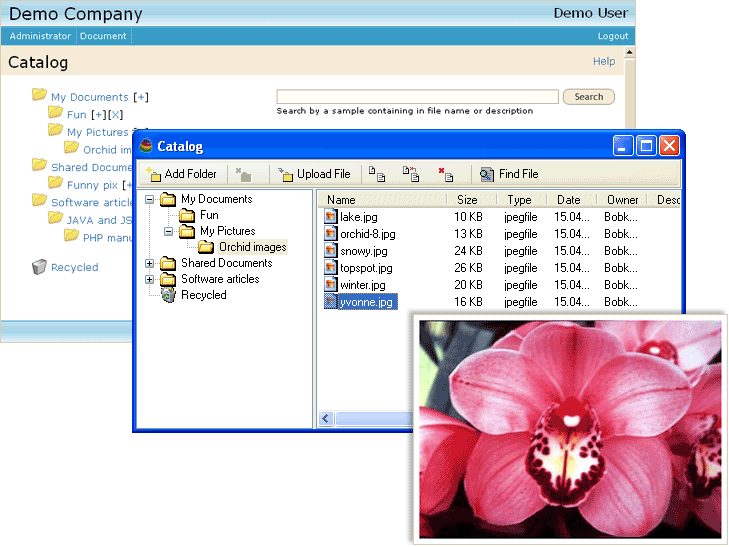Select My Pictures in the Catalog window tree

228,231
